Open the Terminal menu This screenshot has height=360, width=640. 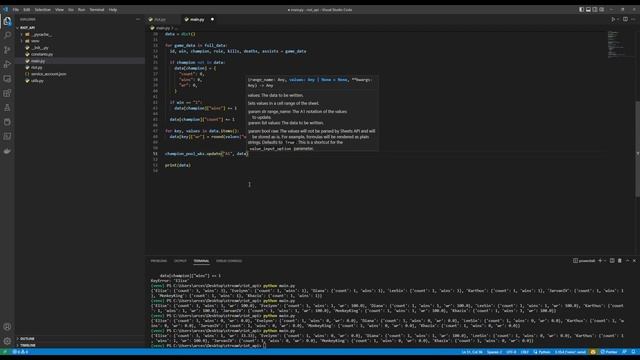tap(97, 9)
